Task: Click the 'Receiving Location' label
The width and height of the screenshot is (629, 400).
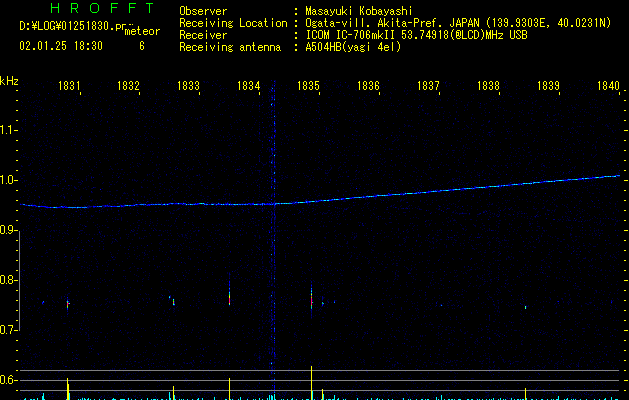Action: pos(233,23)
